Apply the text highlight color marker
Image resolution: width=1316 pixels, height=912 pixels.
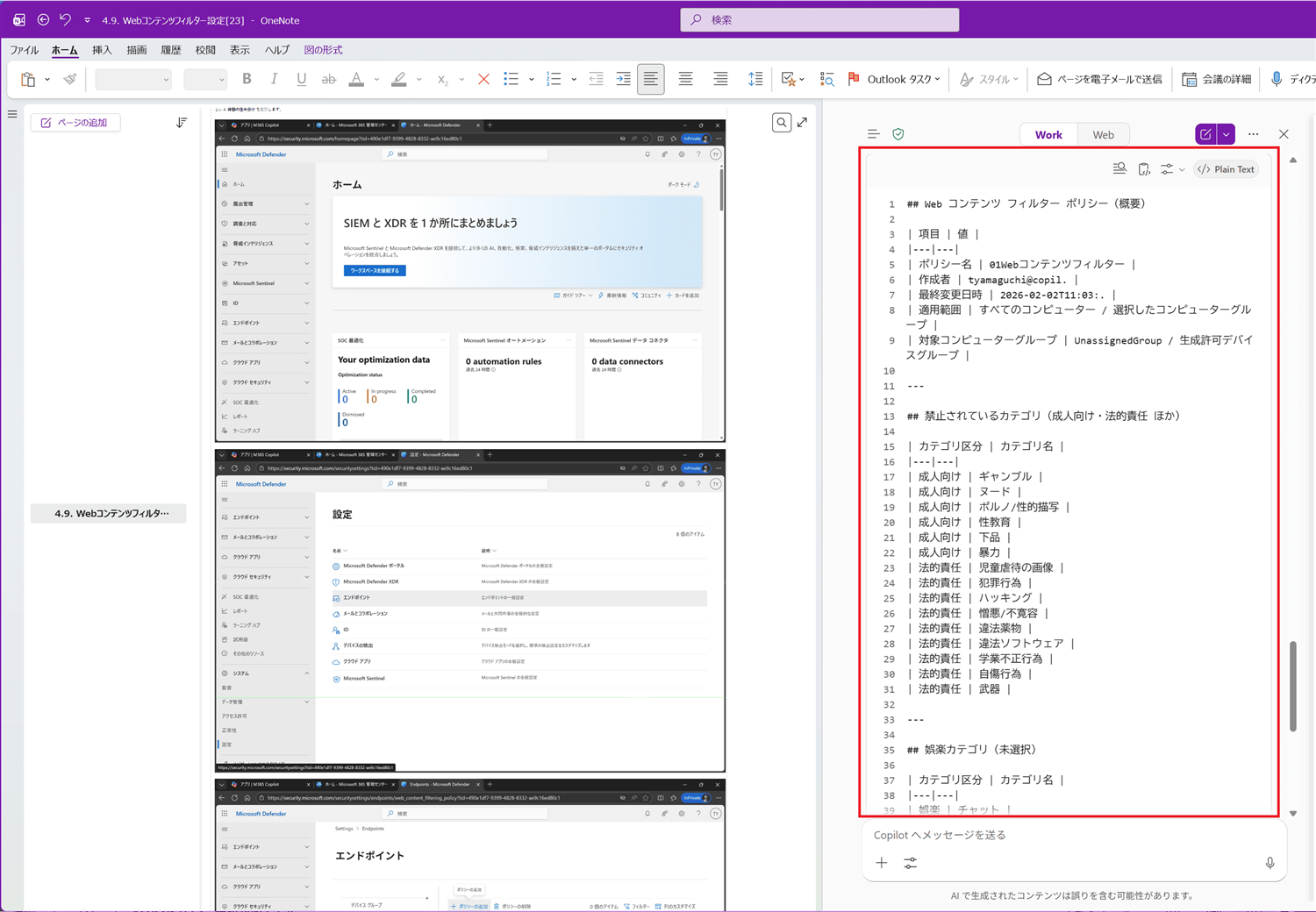click(398, 79)
